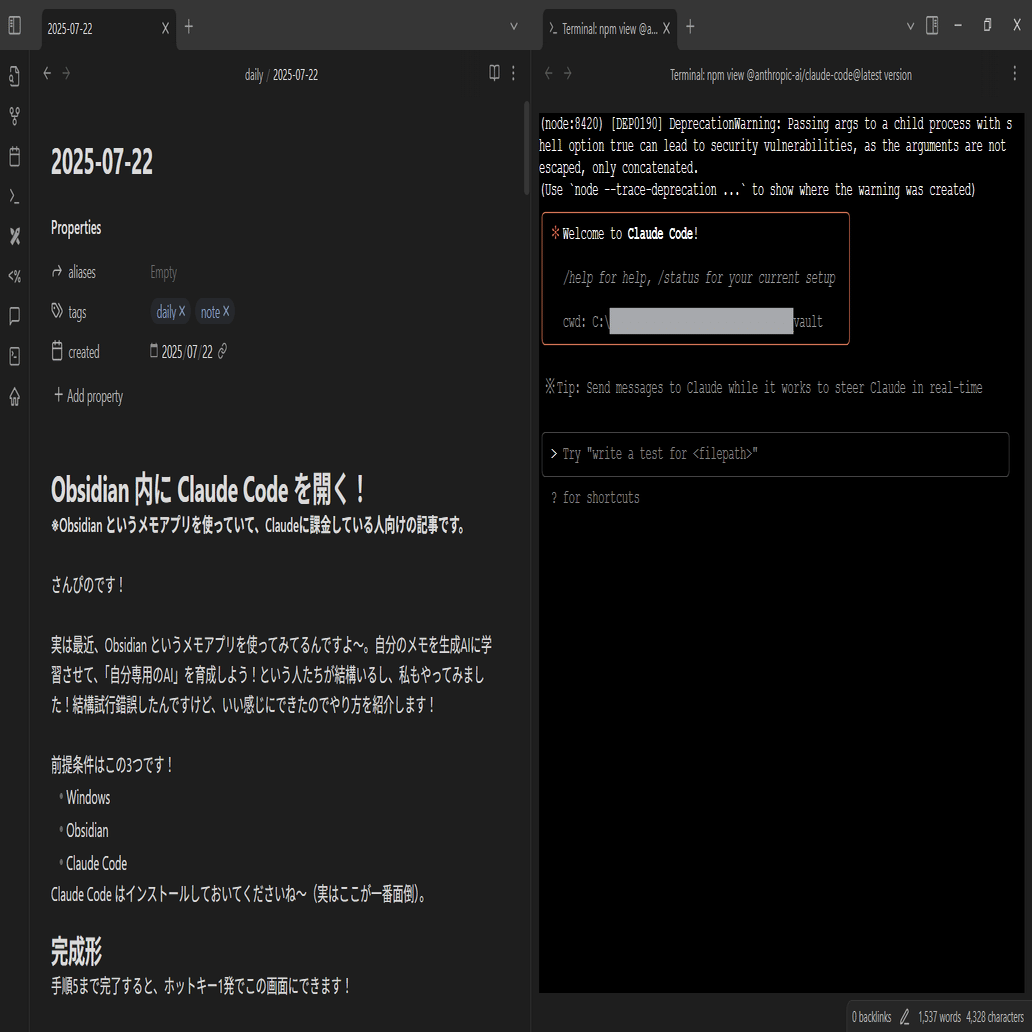Remove the daily tag
The image size is (1032, 1032).
coord(182,311)
